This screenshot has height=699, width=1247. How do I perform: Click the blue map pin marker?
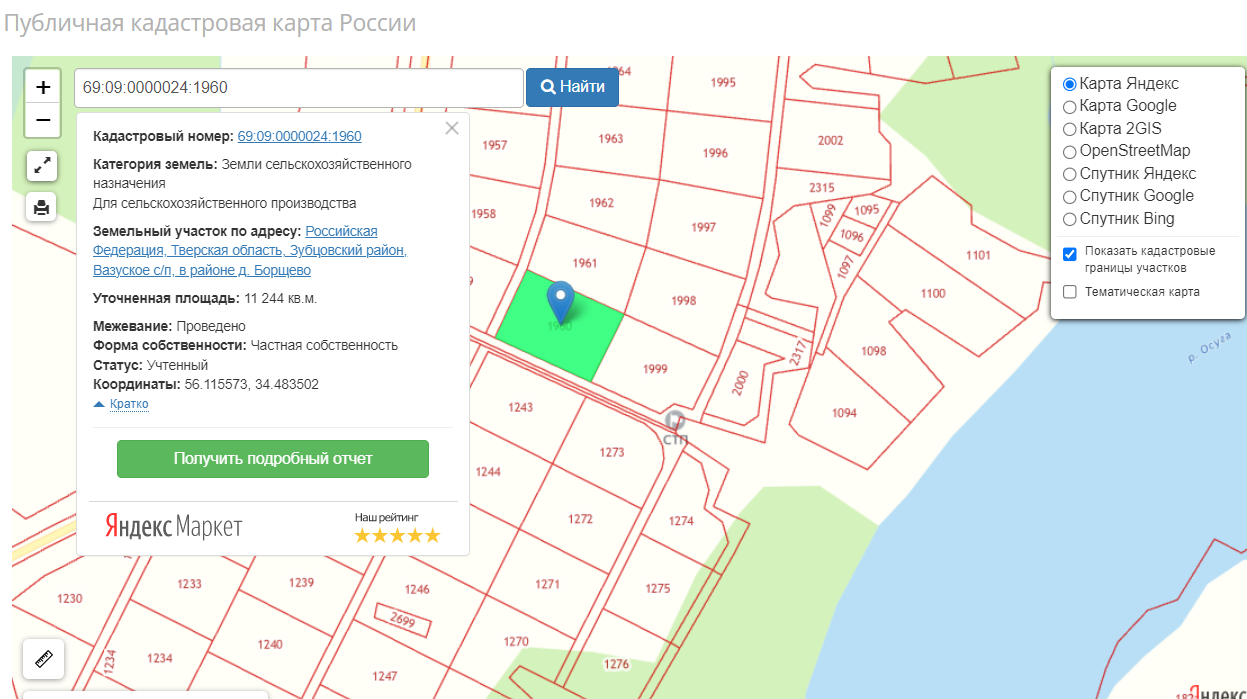[x=561, y=300]
